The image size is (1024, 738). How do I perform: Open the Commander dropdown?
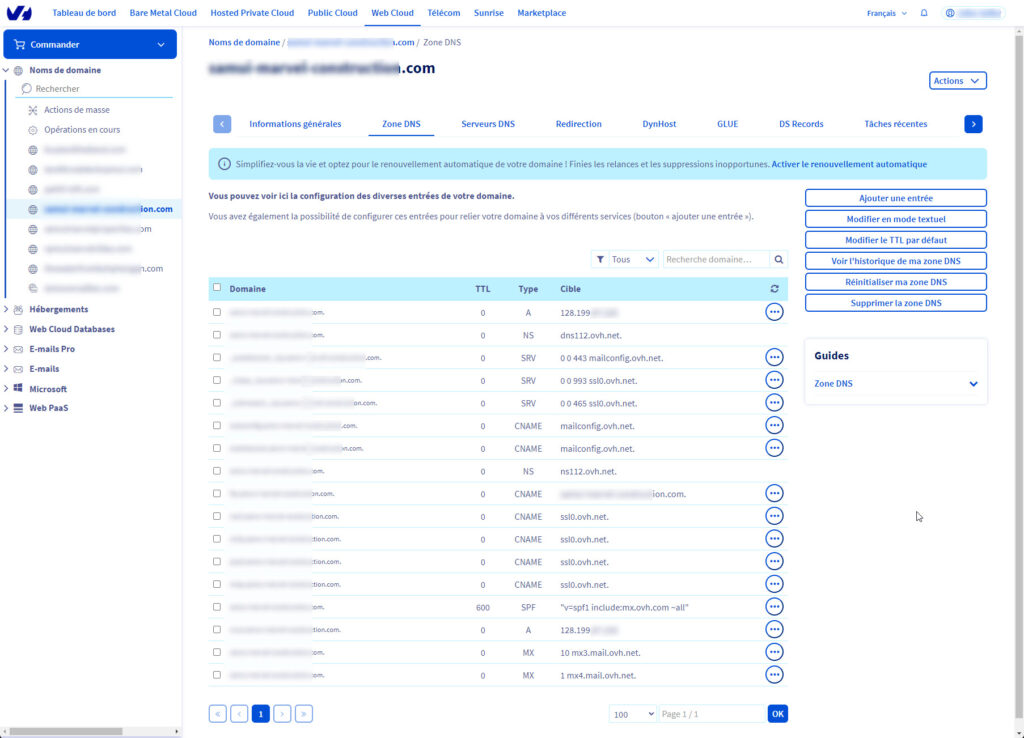coord(90,44)
